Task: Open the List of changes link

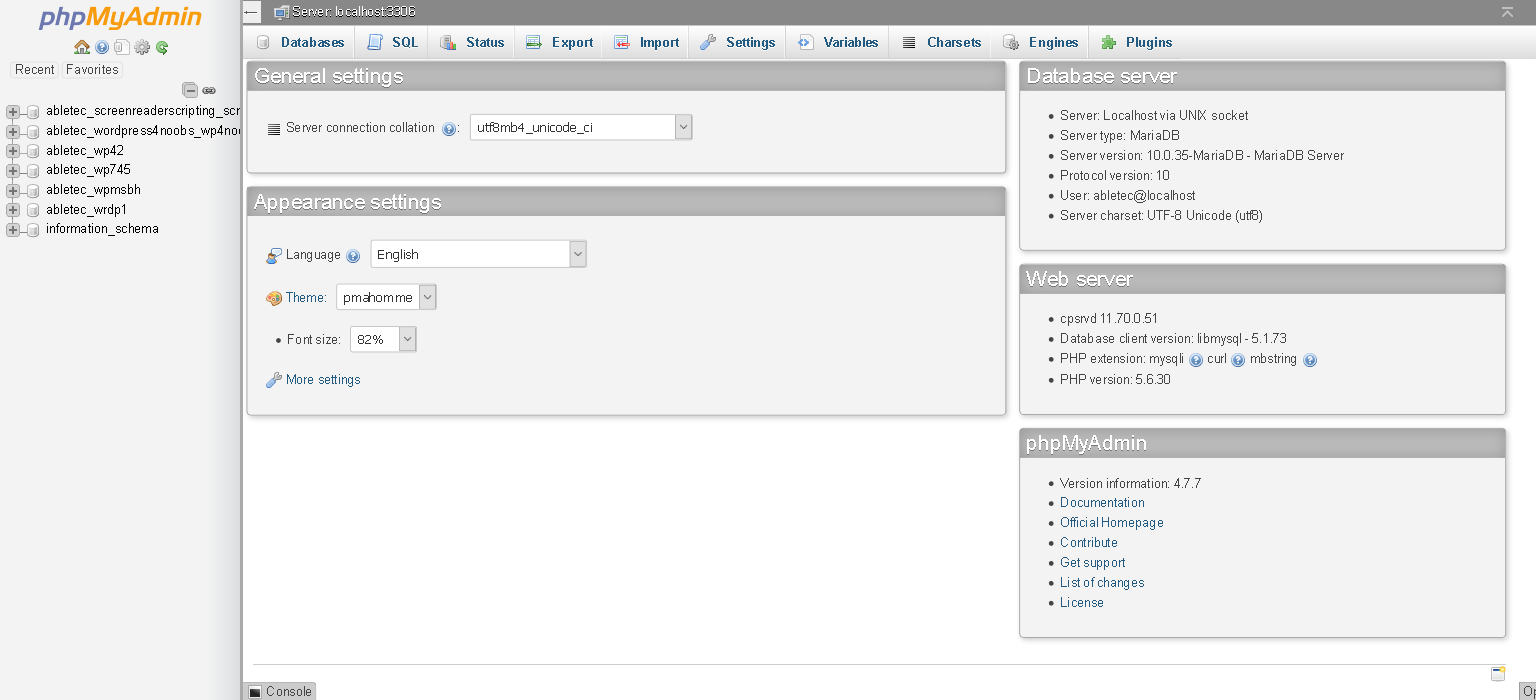Action: pos(1102,583)
